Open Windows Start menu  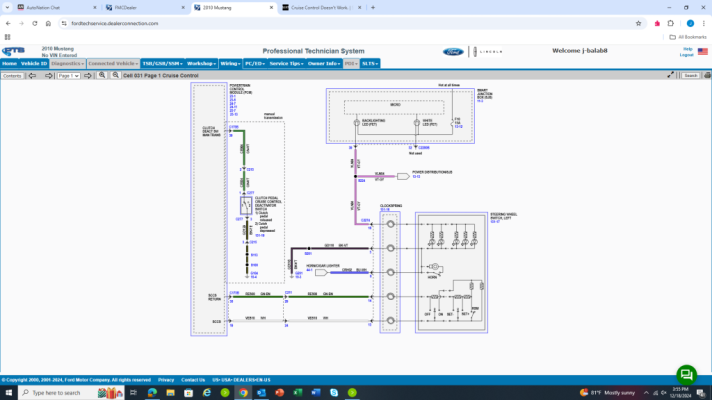pos(9,392)
